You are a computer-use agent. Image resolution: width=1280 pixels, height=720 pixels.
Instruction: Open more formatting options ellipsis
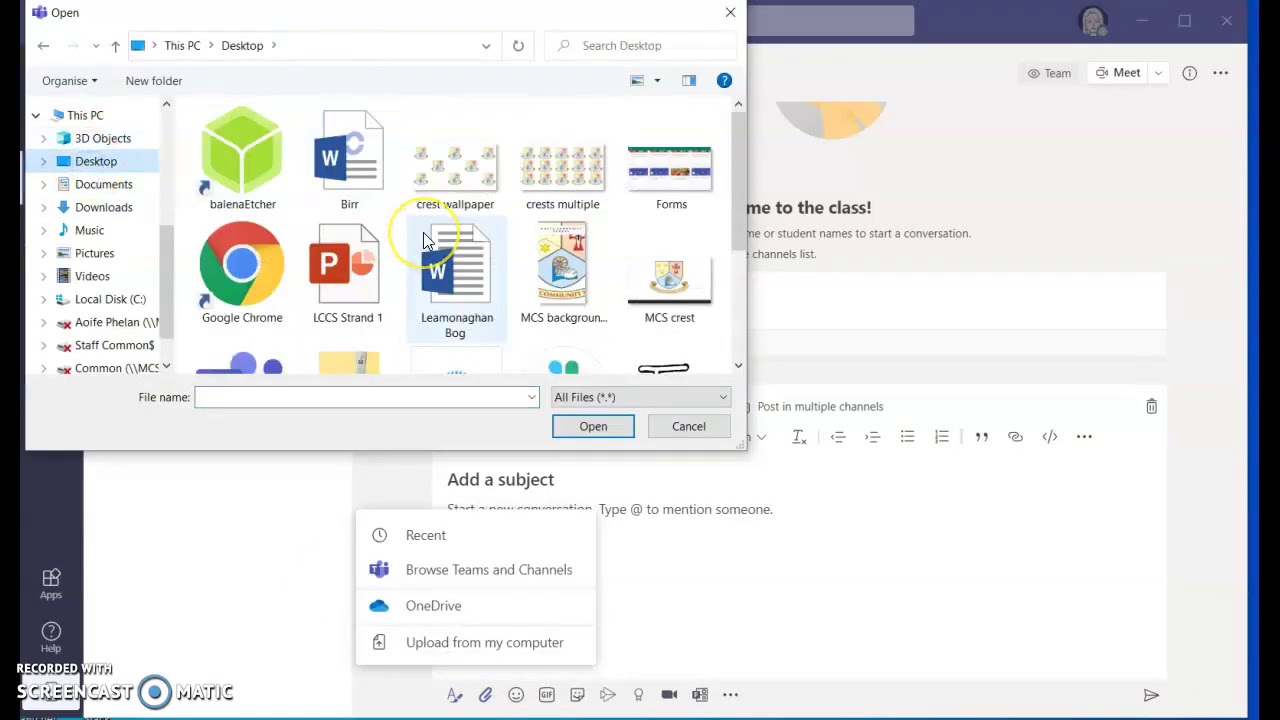1084,437
